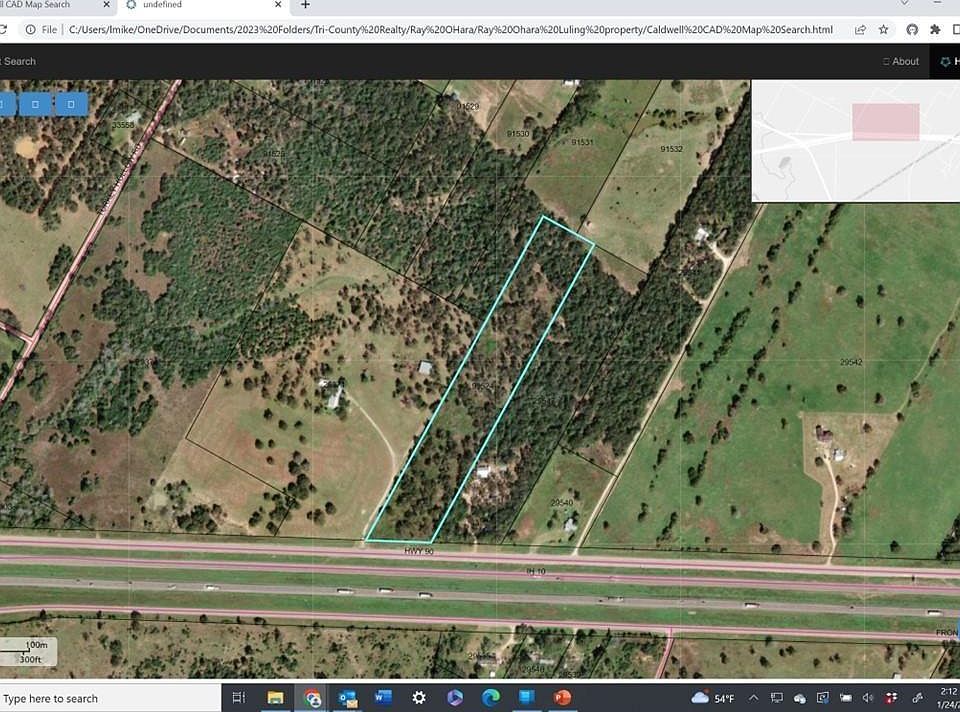Click the HWY 90 road label
This screenshot has width=960, height=712.
[x=419, y=552]
